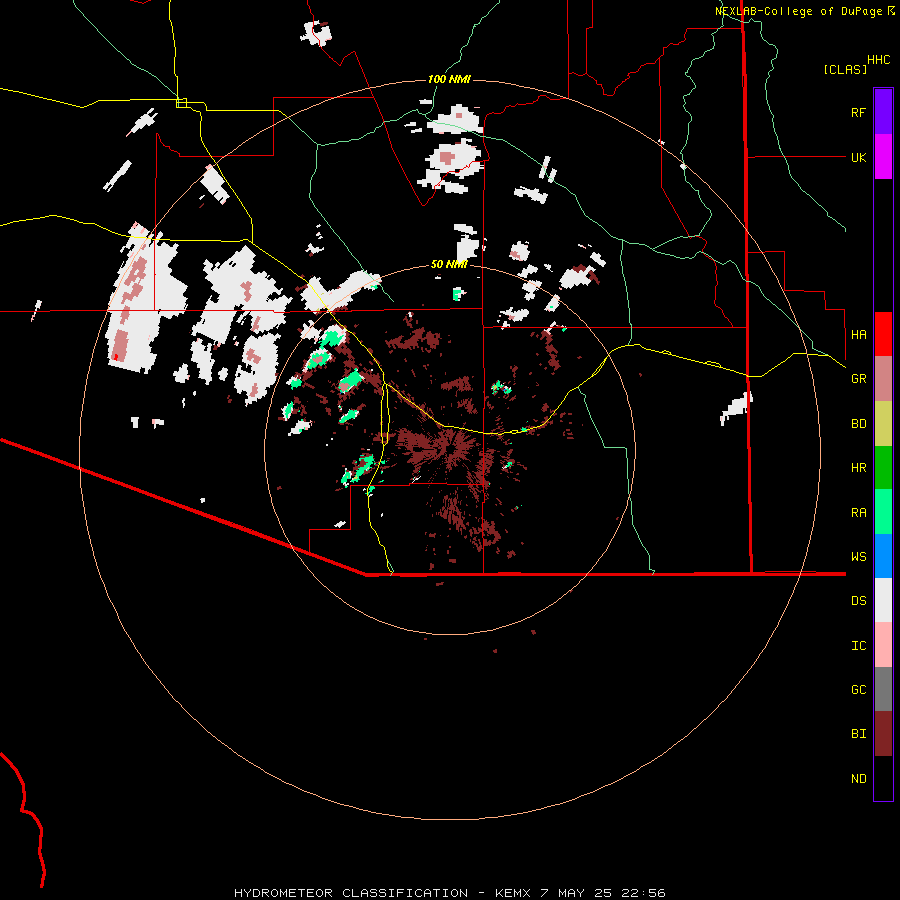Viewport: 900px width, 900px height.
Task: Click the 100 NMI range ring label
Action: [x=449, y=79]
